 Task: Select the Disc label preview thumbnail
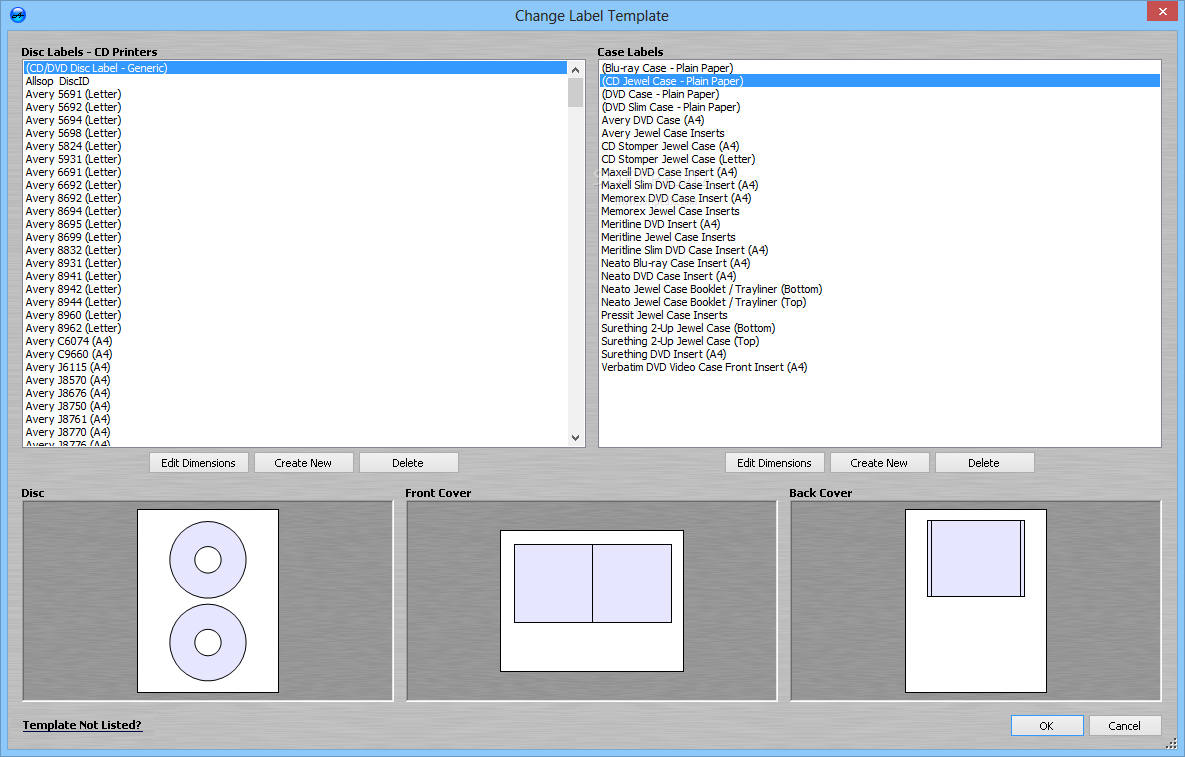[208, 601]
